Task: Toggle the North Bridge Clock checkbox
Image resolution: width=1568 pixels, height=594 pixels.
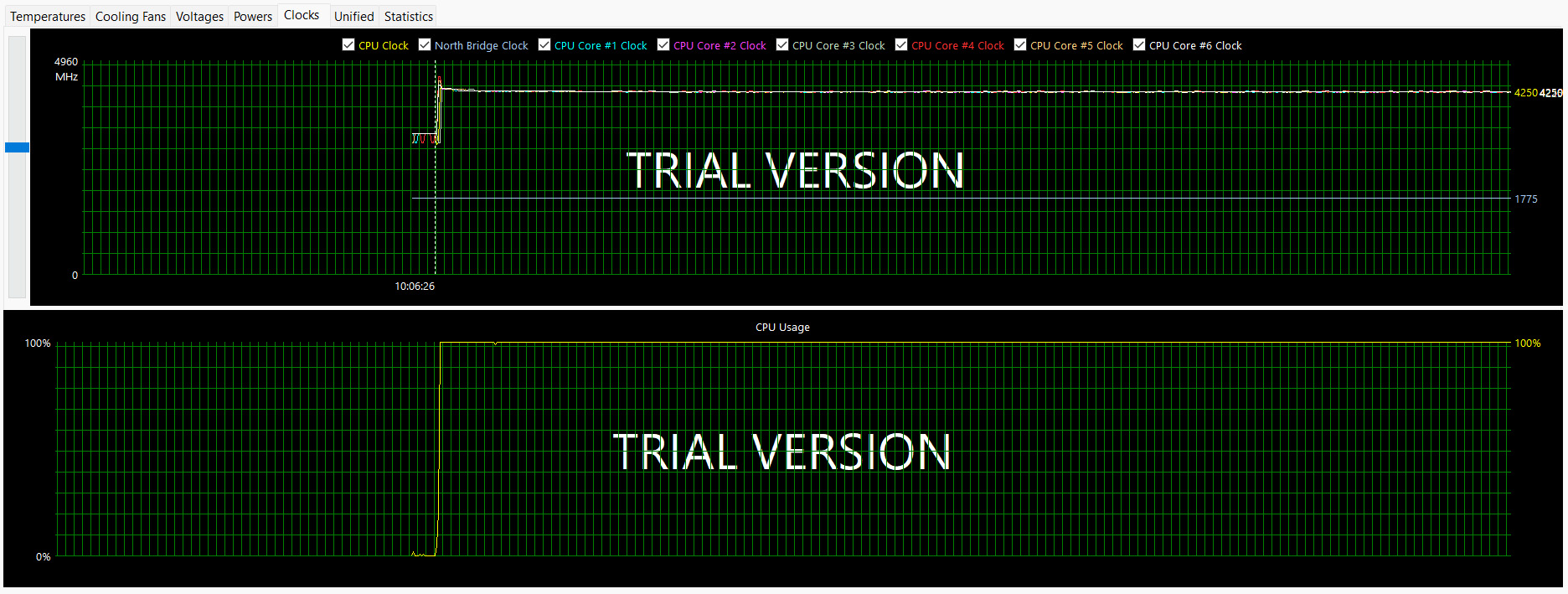Action: tap(425, 44)
